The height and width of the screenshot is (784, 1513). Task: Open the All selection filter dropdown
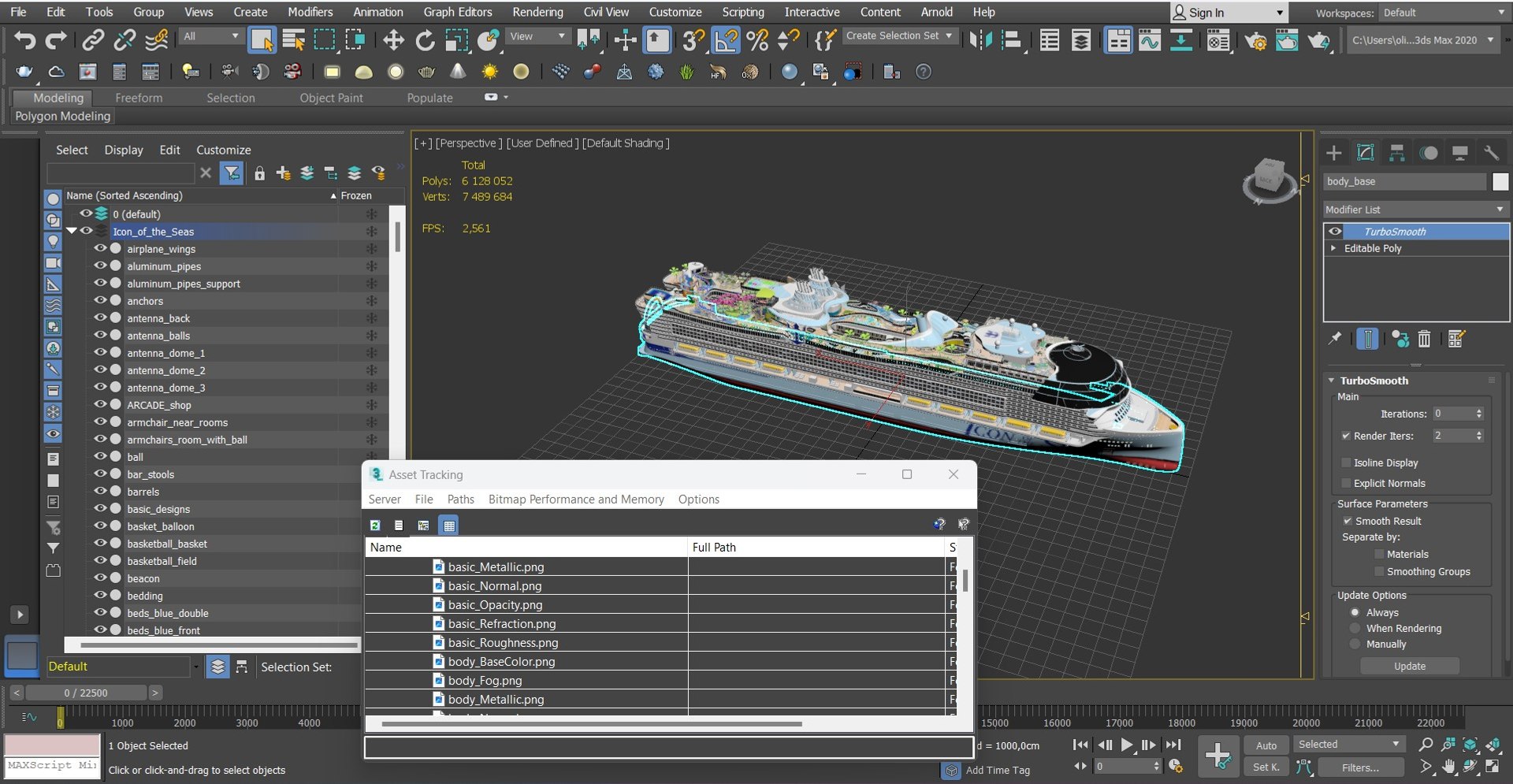point(210,36)
